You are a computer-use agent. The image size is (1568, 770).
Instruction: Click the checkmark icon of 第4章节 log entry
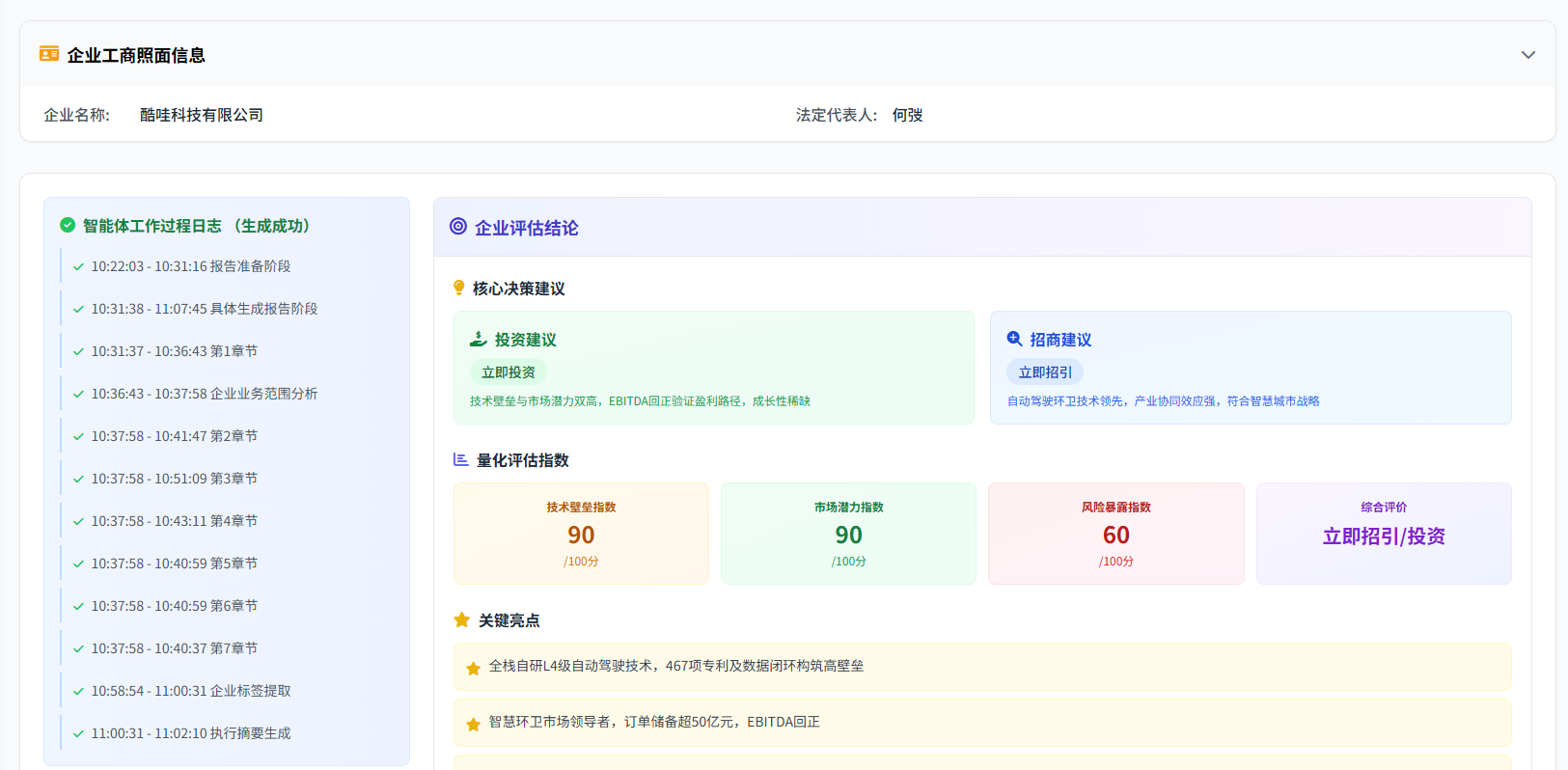(79, 522)
